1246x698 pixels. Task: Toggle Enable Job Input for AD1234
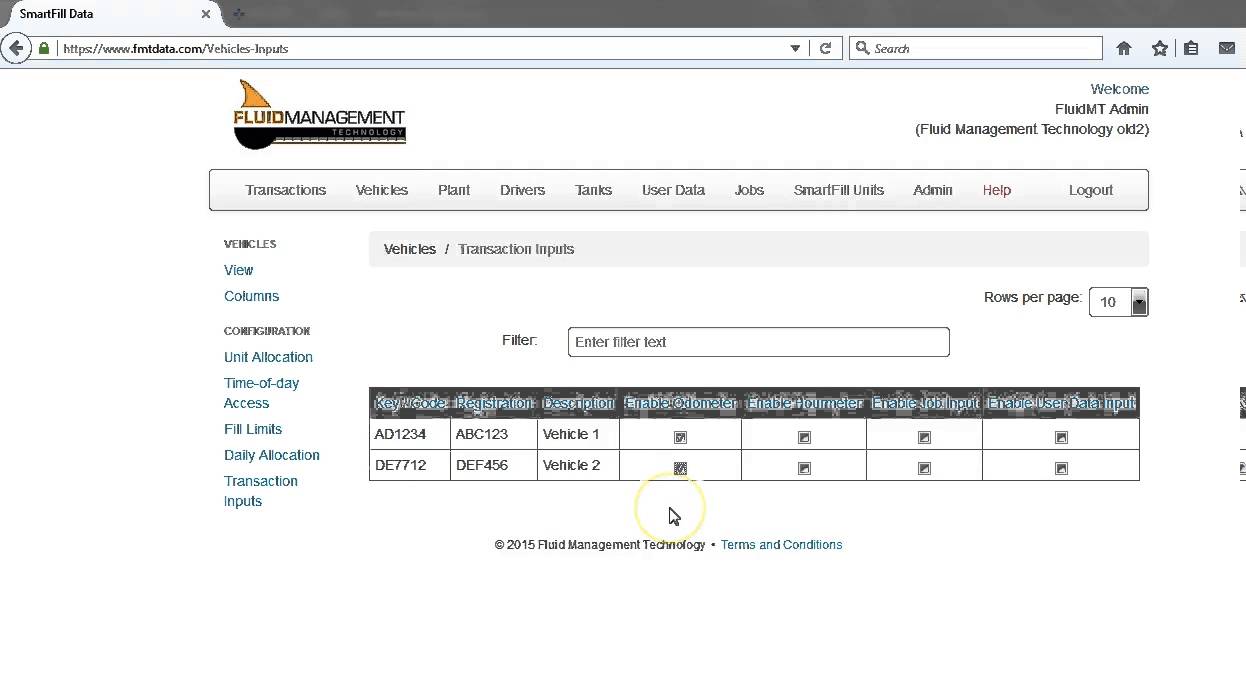pyautogui.click(x=924, y=437)
